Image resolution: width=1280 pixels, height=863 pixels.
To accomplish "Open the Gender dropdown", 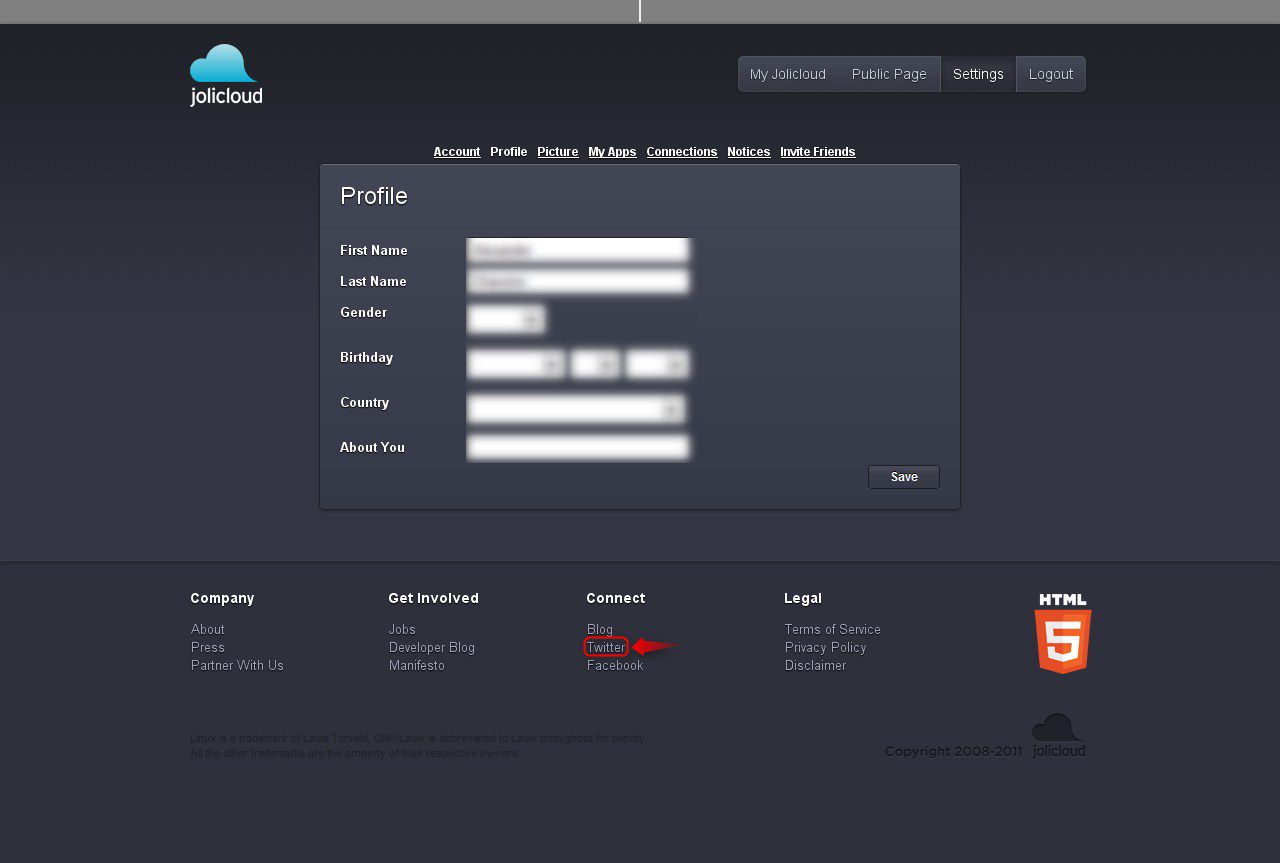I will pos(506,319).
